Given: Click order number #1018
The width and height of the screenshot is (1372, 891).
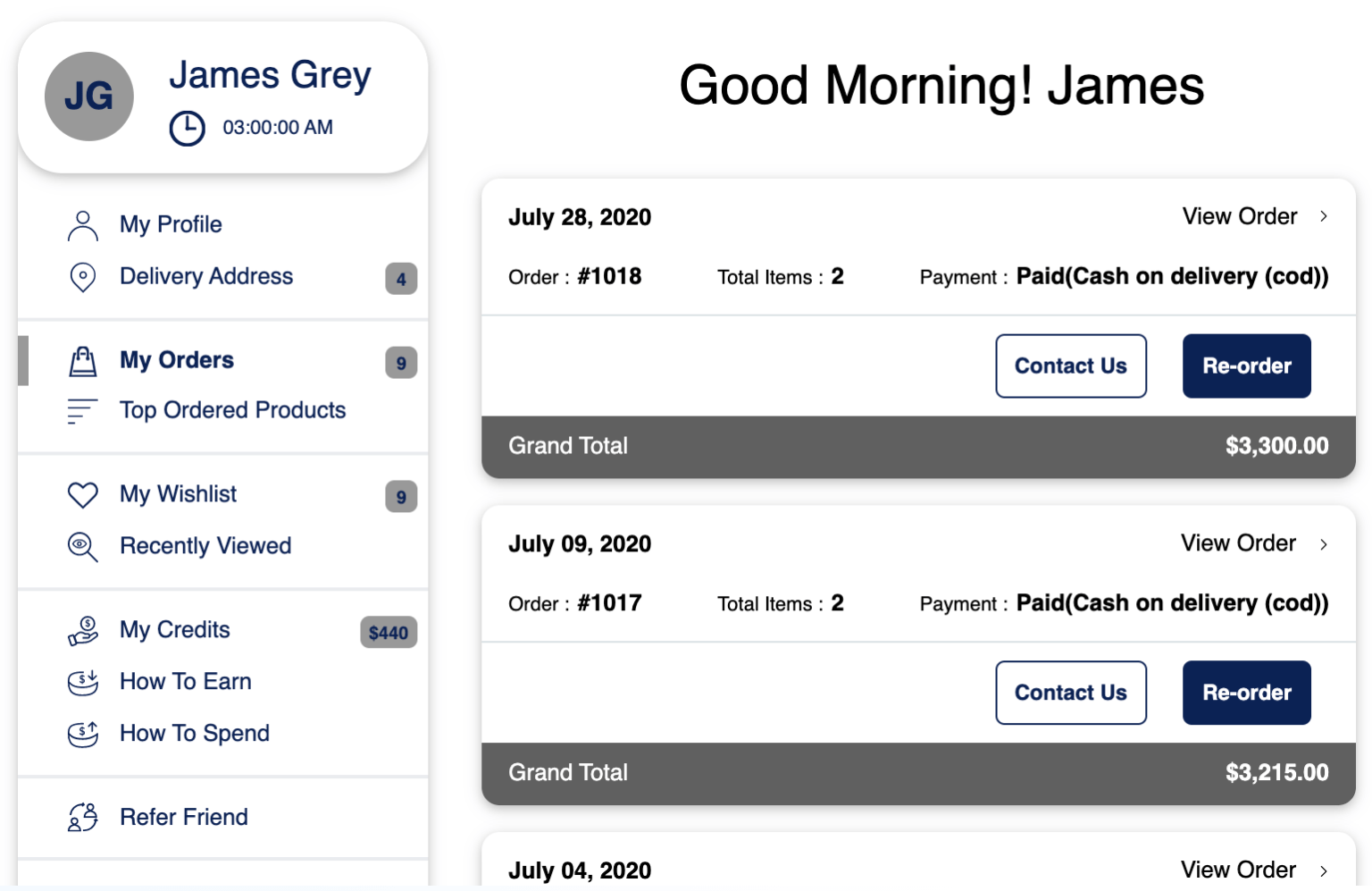Looking at the screenshot, I should 609,276.
